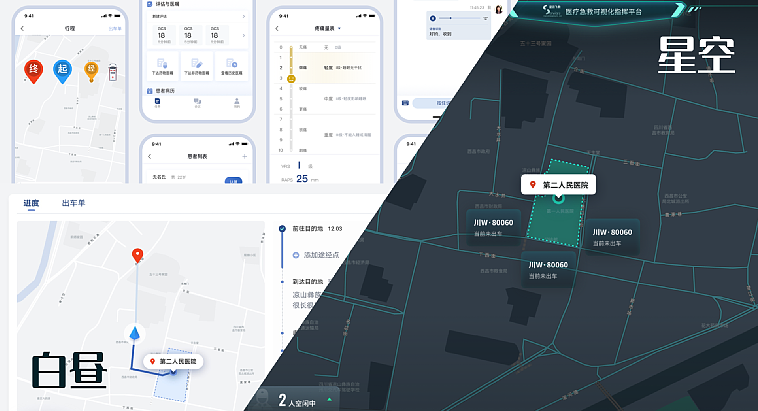758x411 pixels.
Task: Go back from the 行程 trip screen
Action: [22, 29]
